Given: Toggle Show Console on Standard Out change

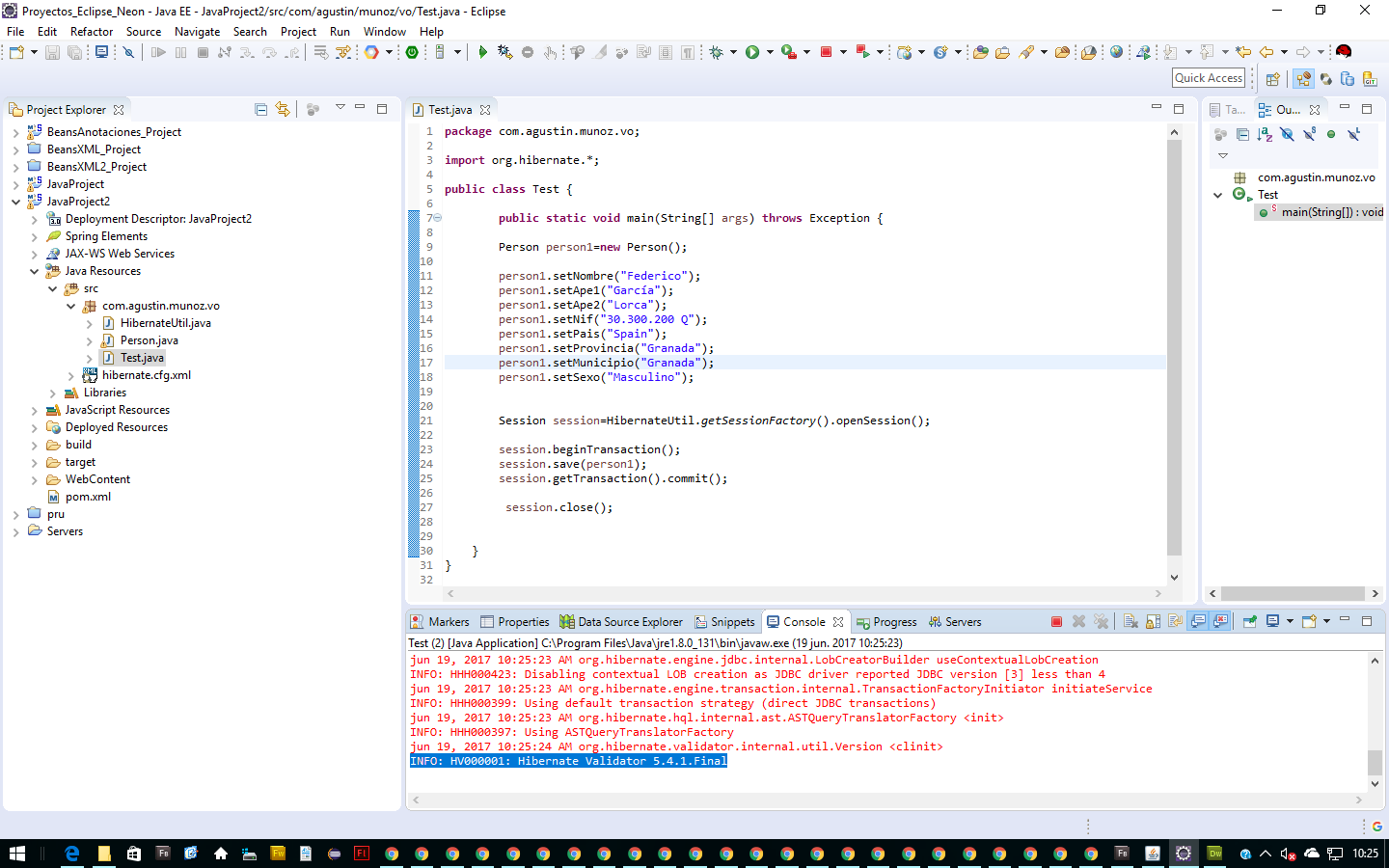Looking at the screenshot, I should click(x=1198, y=621).
